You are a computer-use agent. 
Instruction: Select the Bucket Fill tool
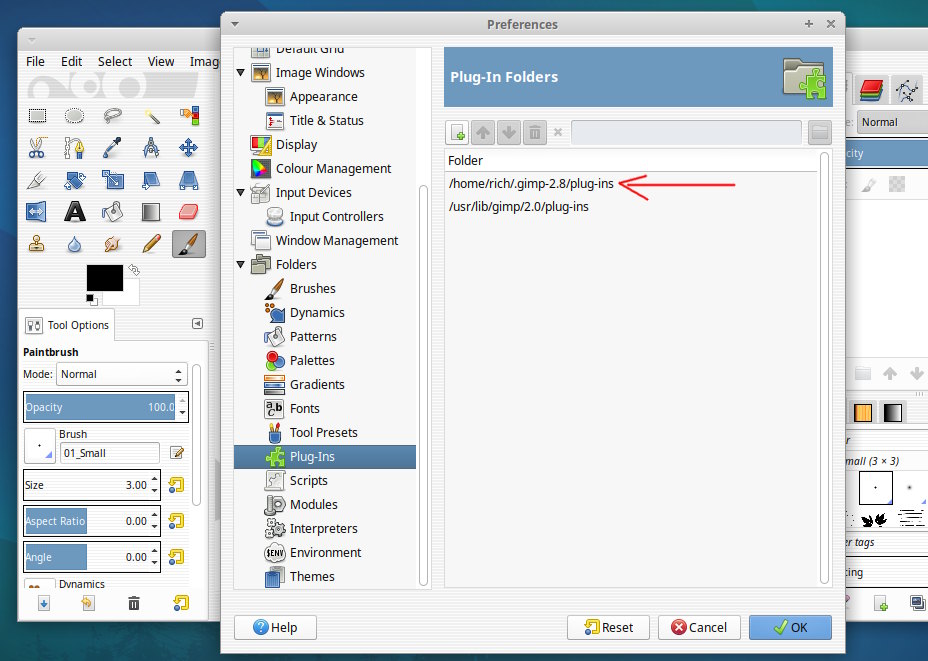pyautogui.click(x=112, y=211)
